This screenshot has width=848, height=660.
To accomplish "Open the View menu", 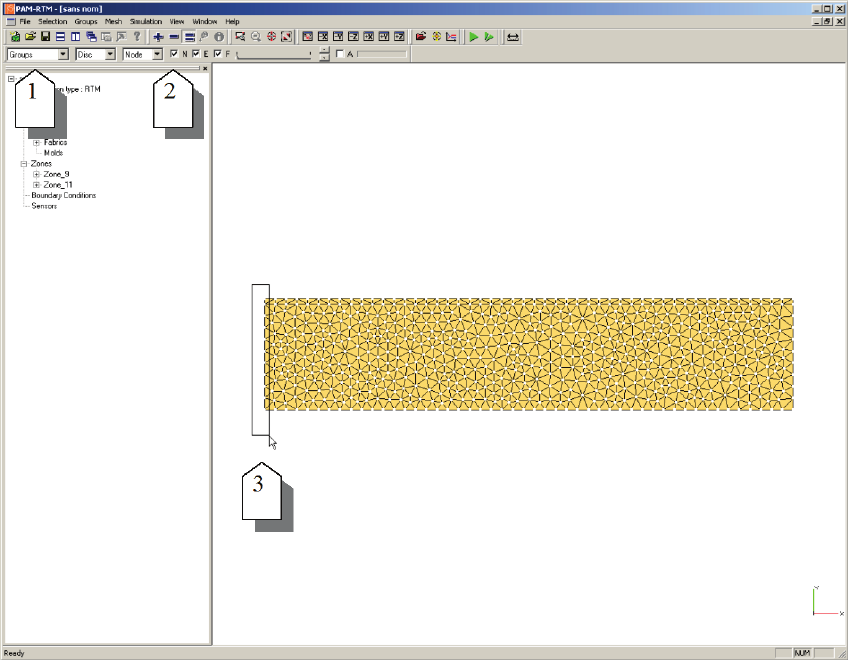I will (177, 22).
